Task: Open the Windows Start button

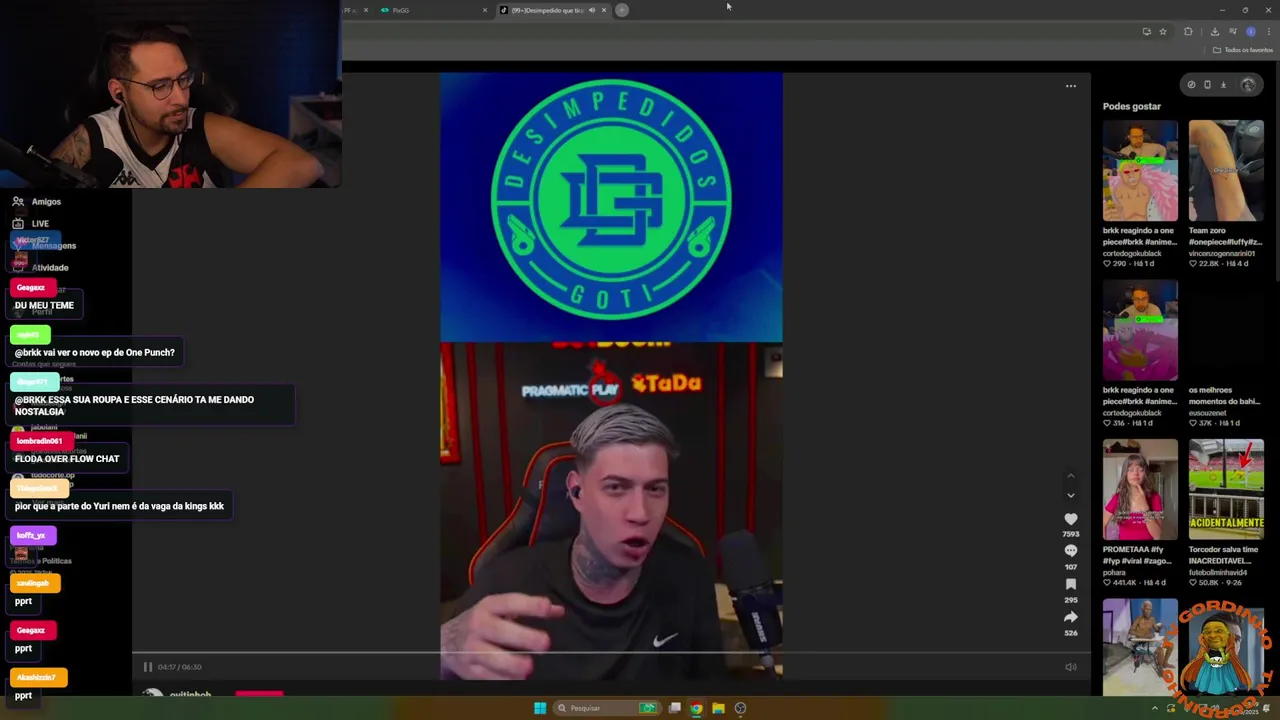Action: point(540,708)
